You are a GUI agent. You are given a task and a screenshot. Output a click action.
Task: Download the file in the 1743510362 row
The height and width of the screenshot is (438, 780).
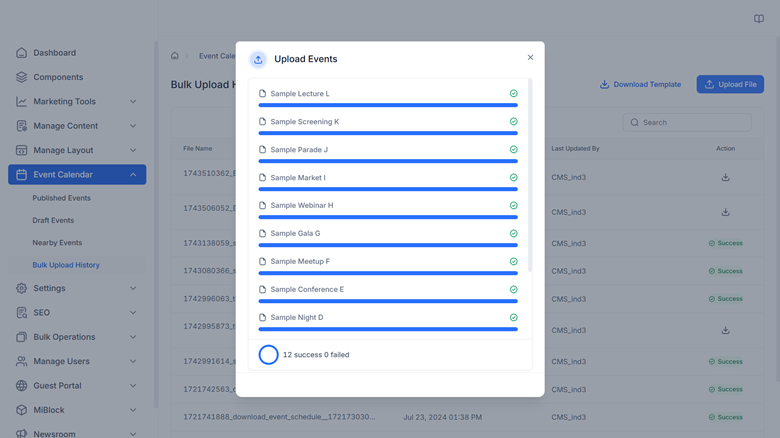[725, 177]
